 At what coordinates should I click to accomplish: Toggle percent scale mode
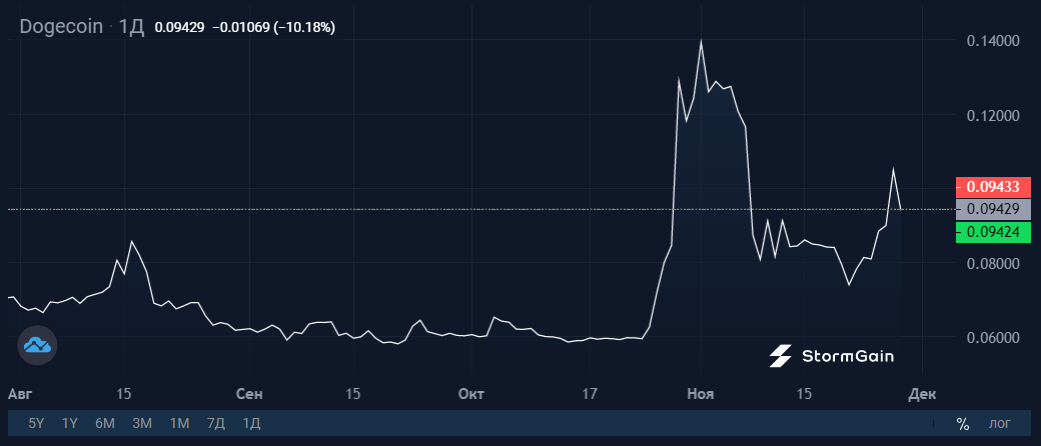963,423
